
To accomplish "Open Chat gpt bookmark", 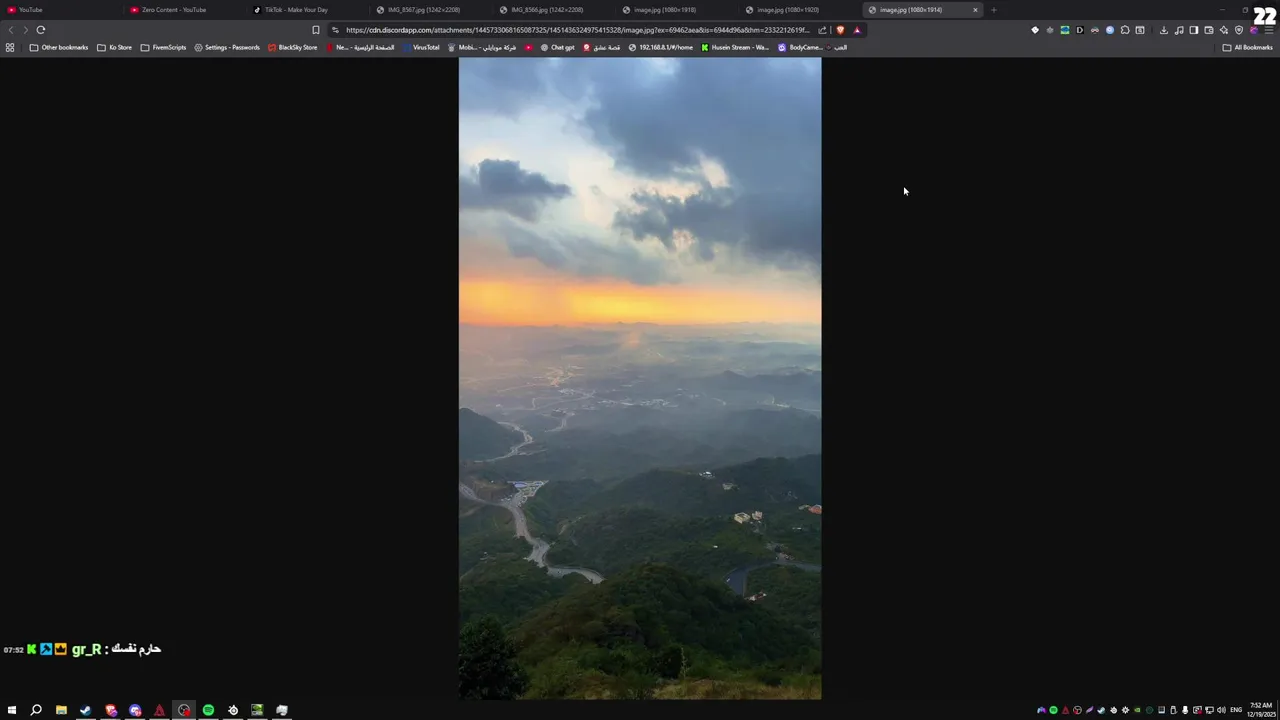I will (x=557, y=47).
